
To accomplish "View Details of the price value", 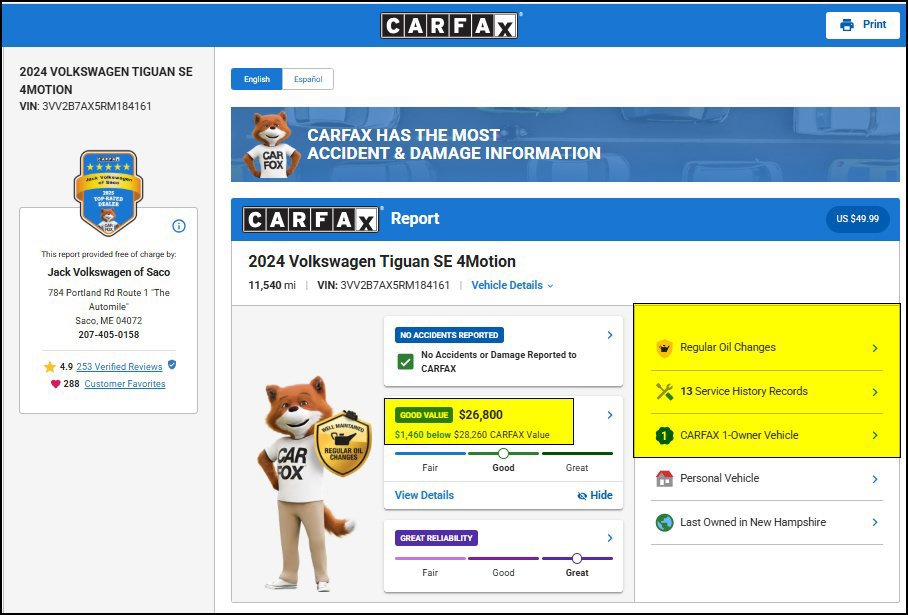I will click(x=424, y=495).
